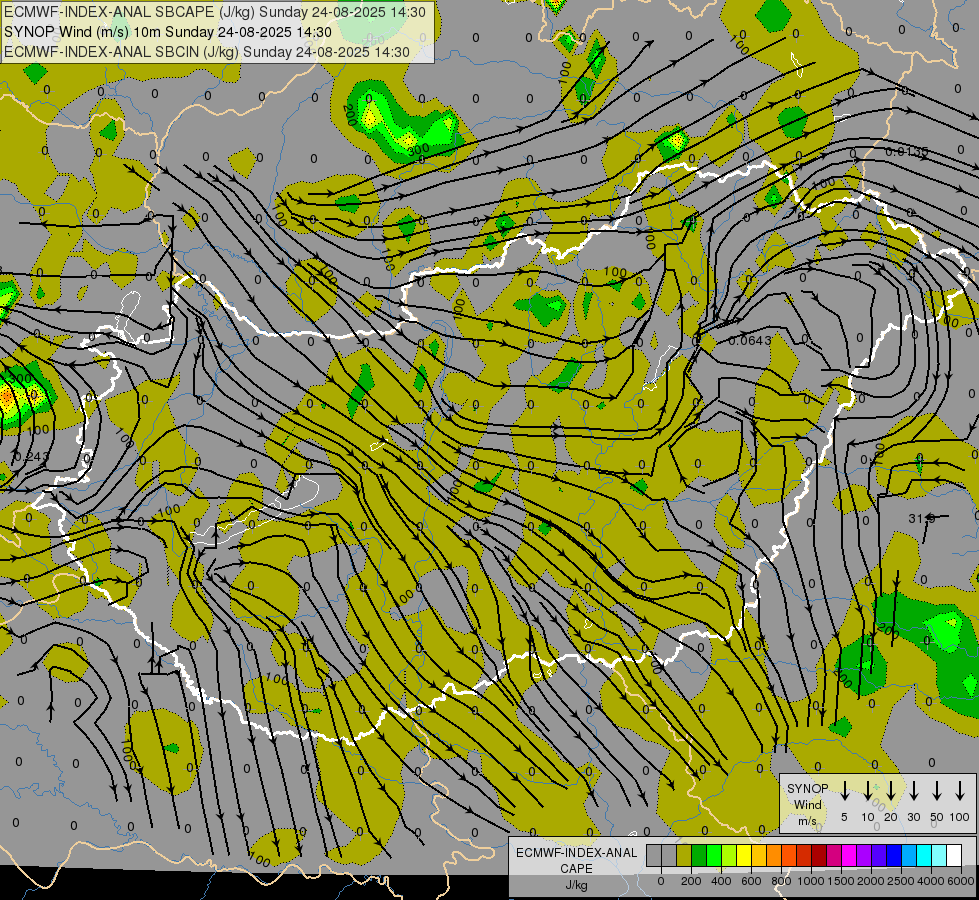Click the '31.9' value on the map

pos(922,518)
